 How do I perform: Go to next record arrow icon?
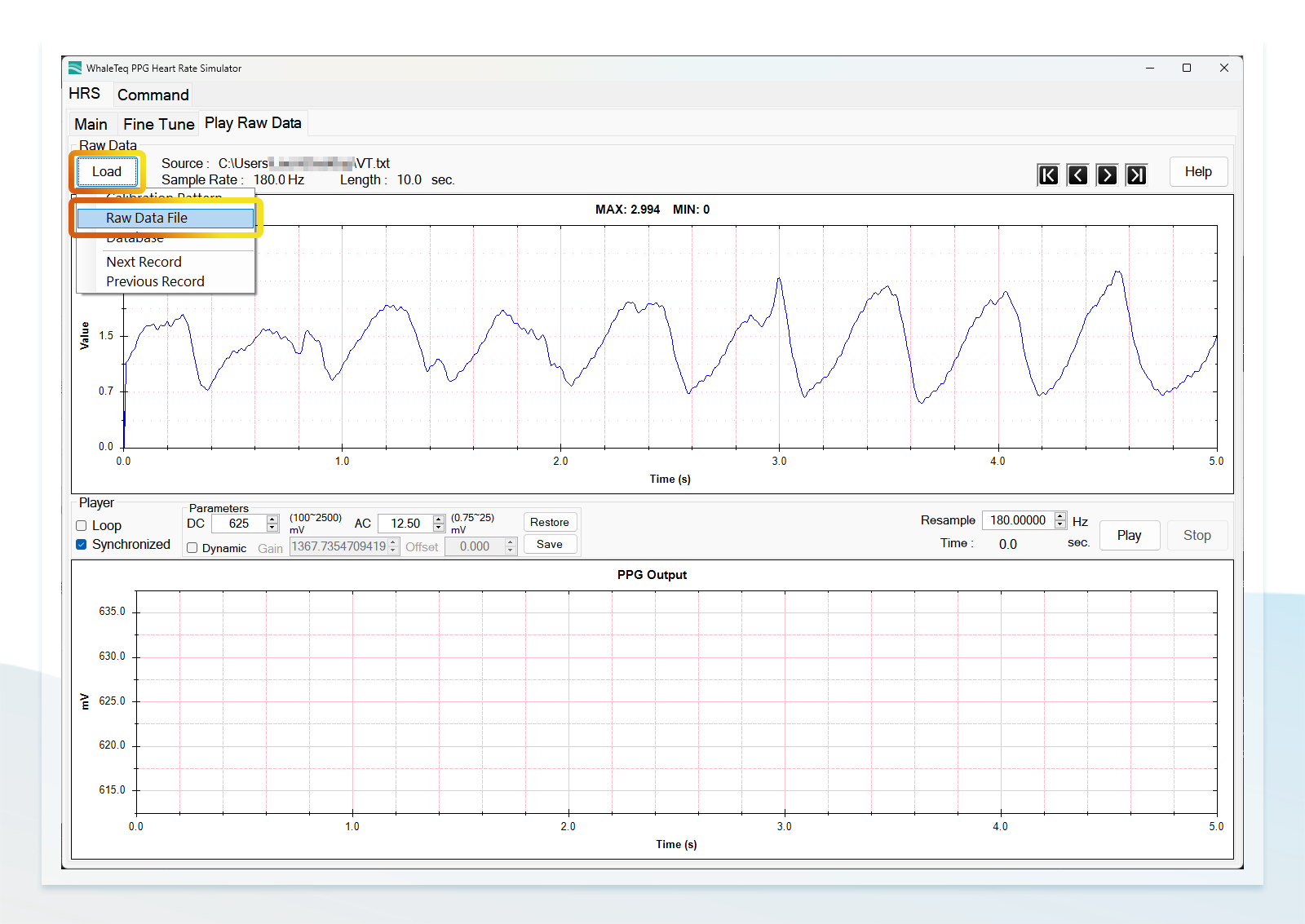[1107, 175]
